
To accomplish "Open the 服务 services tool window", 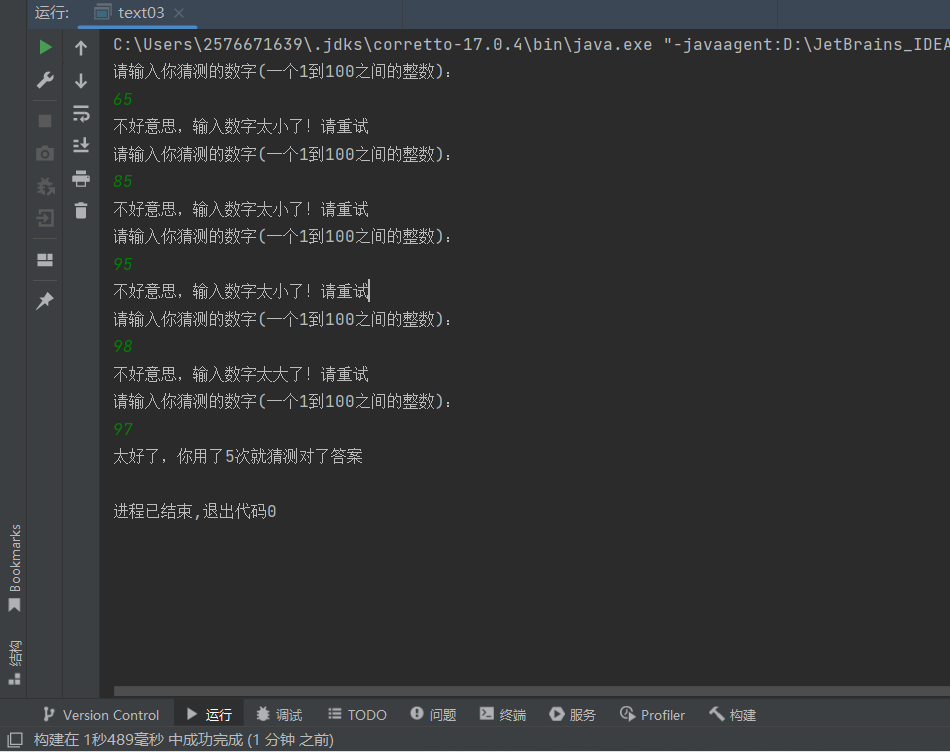I will pos(573,715).
